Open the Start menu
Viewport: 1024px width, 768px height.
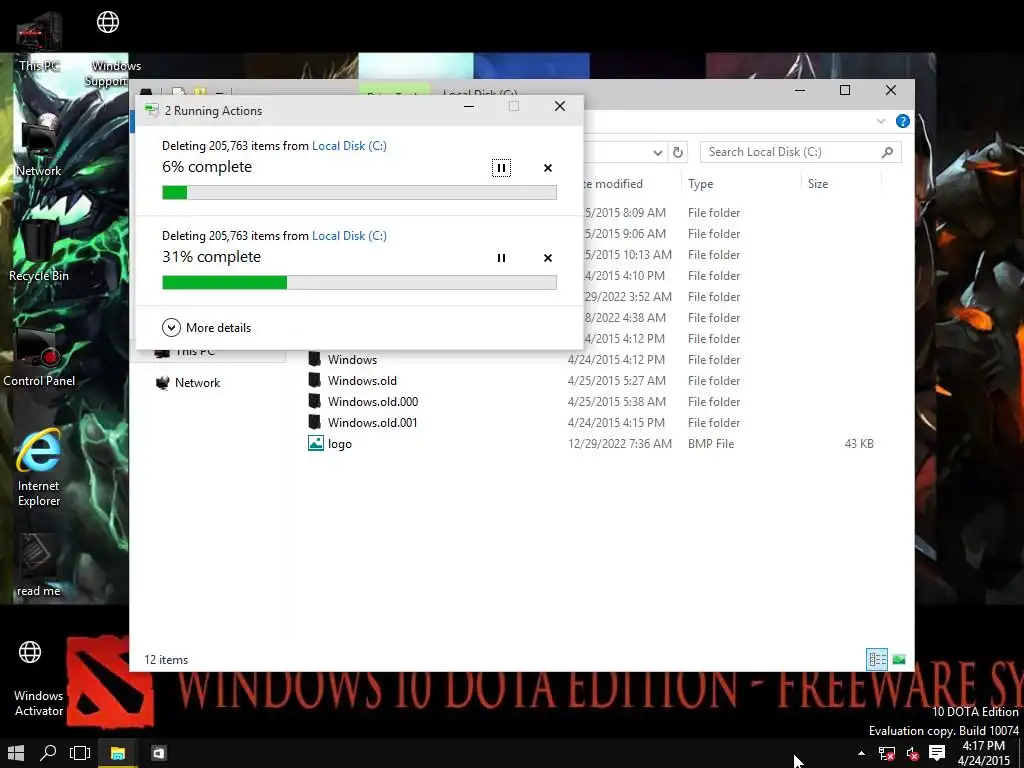point(16,753)
